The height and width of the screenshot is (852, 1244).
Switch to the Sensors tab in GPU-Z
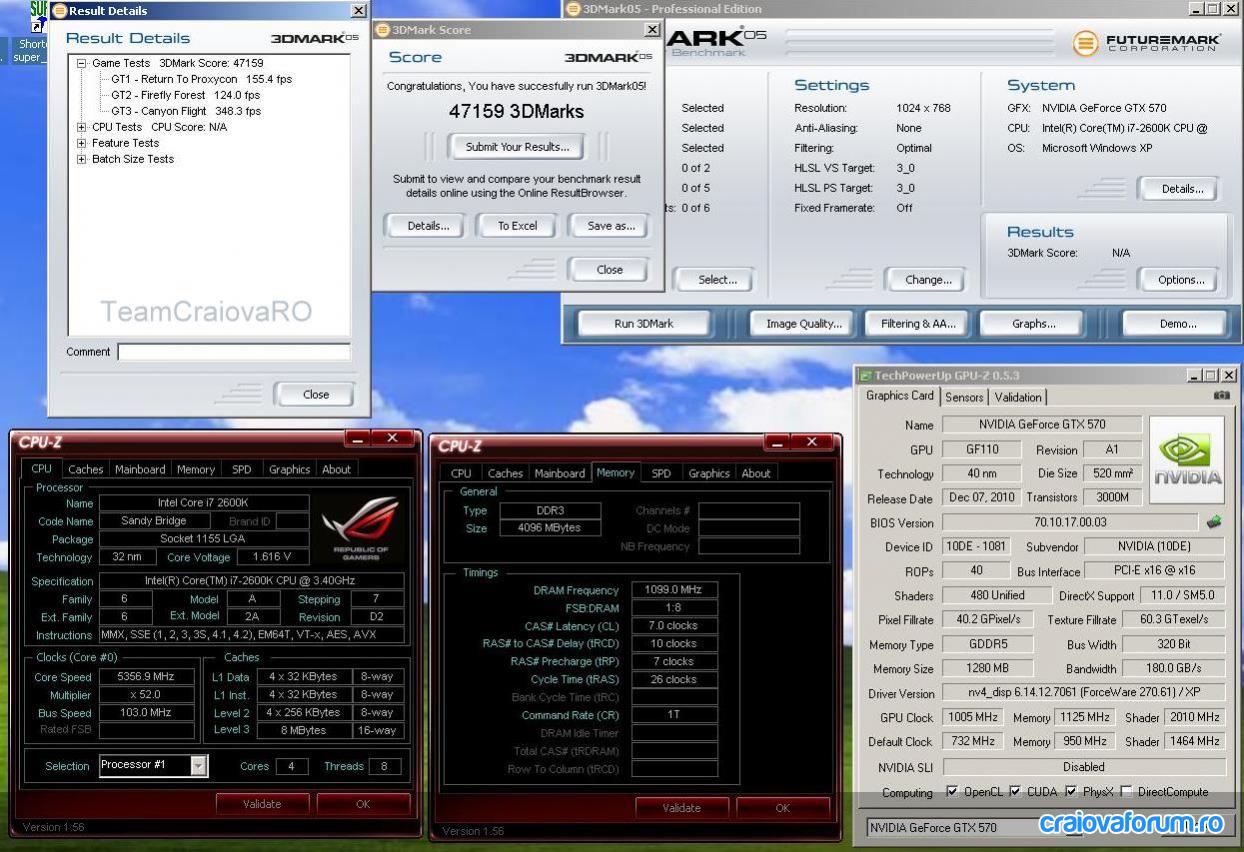pos(964,397)
